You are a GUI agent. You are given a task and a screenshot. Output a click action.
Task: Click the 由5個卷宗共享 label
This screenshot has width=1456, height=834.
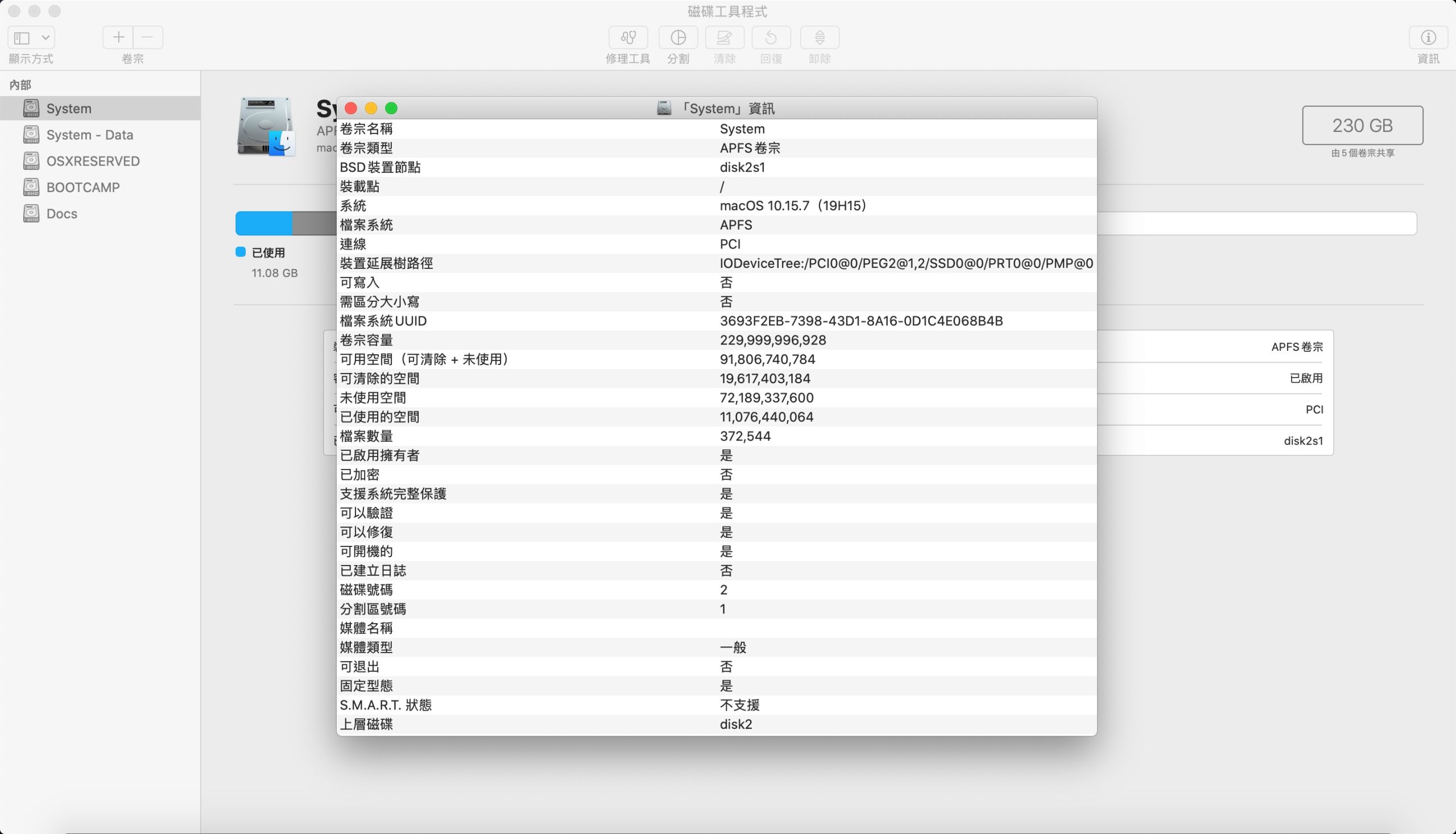click(x=1363, y=153)
